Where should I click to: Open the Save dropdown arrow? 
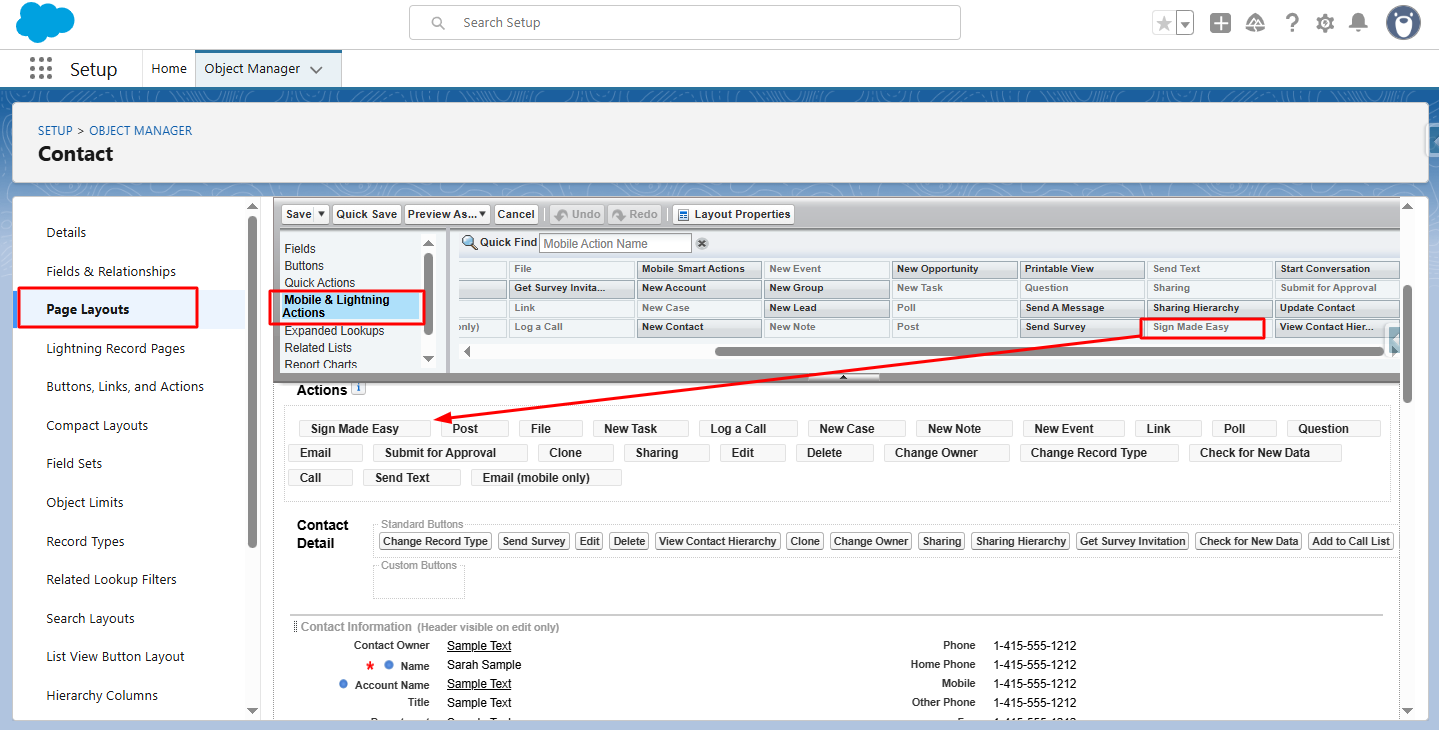coord(321,214)
